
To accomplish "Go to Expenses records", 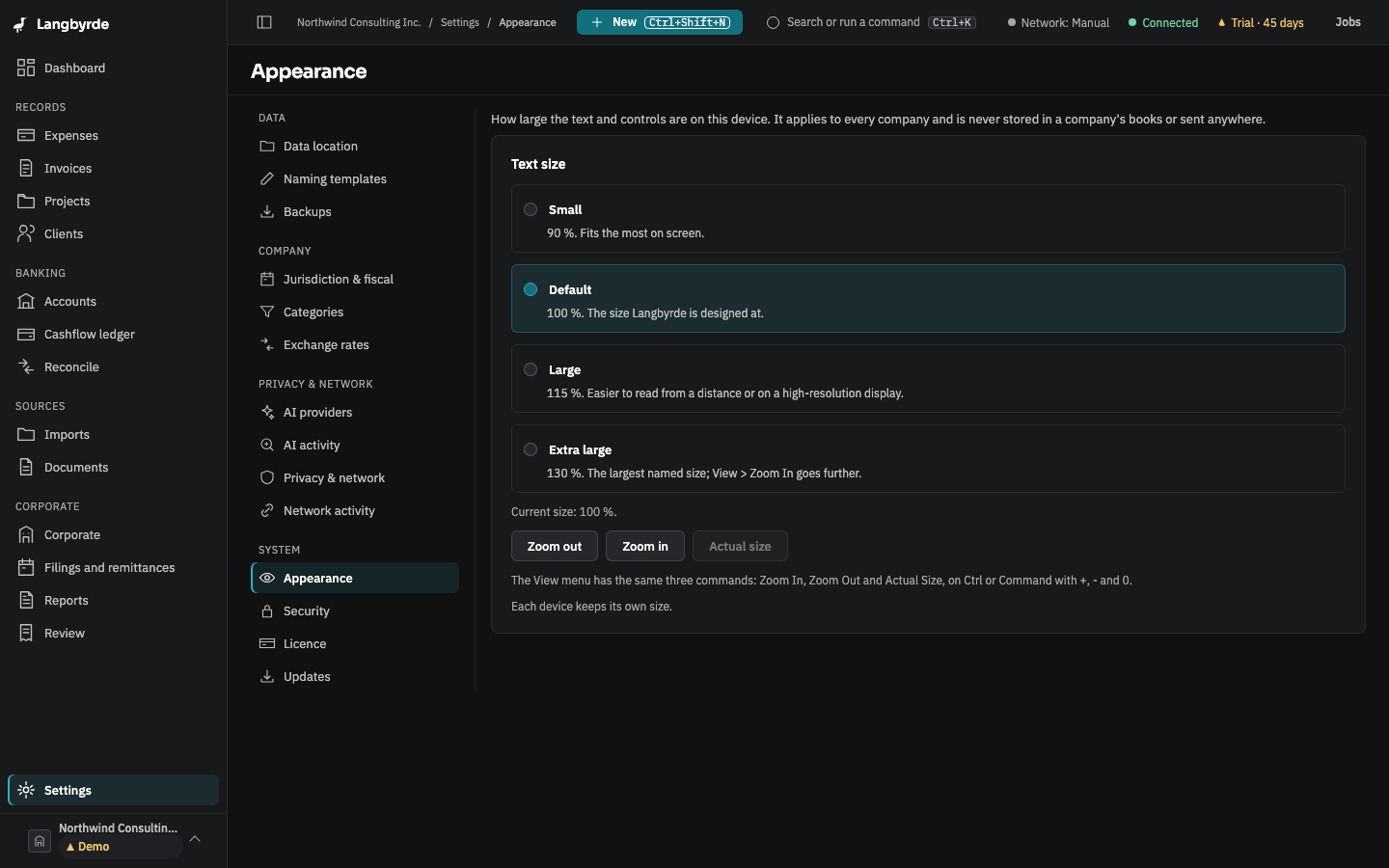I will point(113,135).
